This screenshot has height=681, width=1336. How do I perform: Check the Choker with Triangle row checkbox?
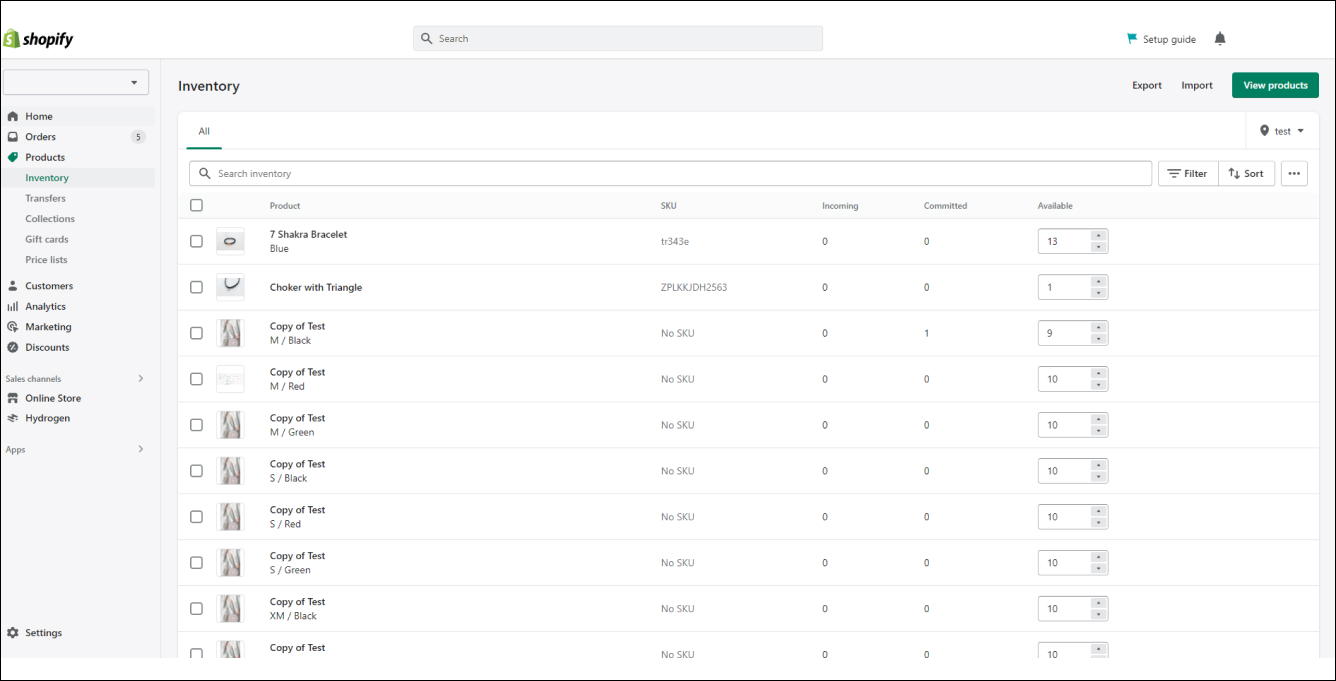[196, 287]
